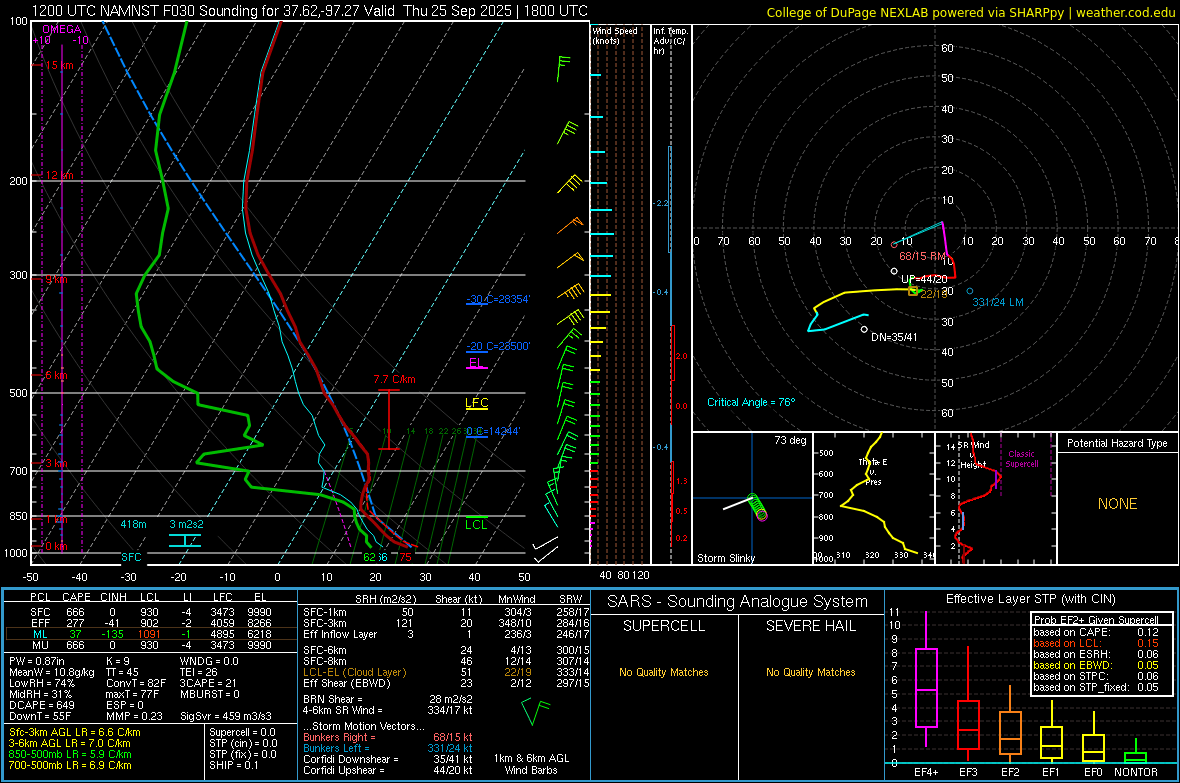Click the 73 deg Storm Slinky value

790,440
